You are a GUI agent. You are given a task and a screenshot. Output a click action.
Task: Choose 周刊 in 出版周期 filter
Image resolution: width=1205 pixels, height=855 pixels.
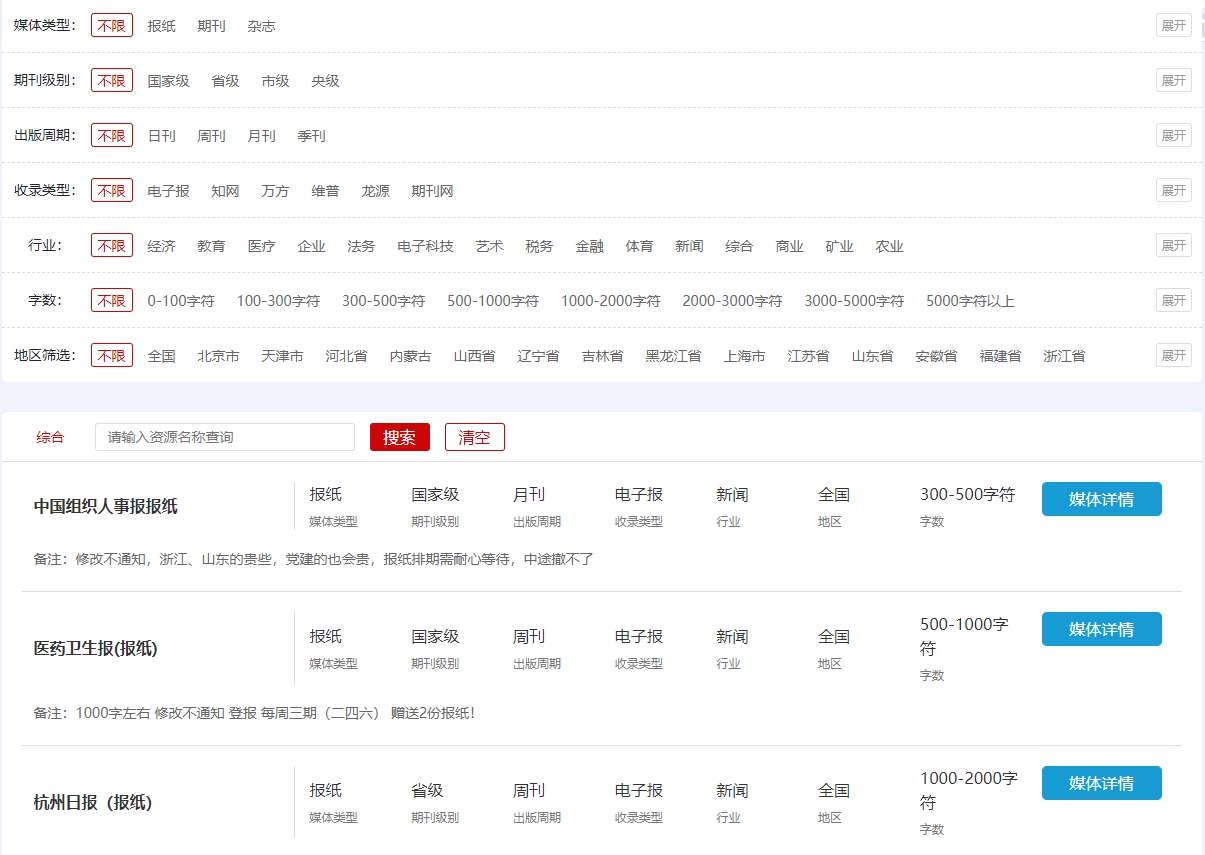click(x=211, y=136)
